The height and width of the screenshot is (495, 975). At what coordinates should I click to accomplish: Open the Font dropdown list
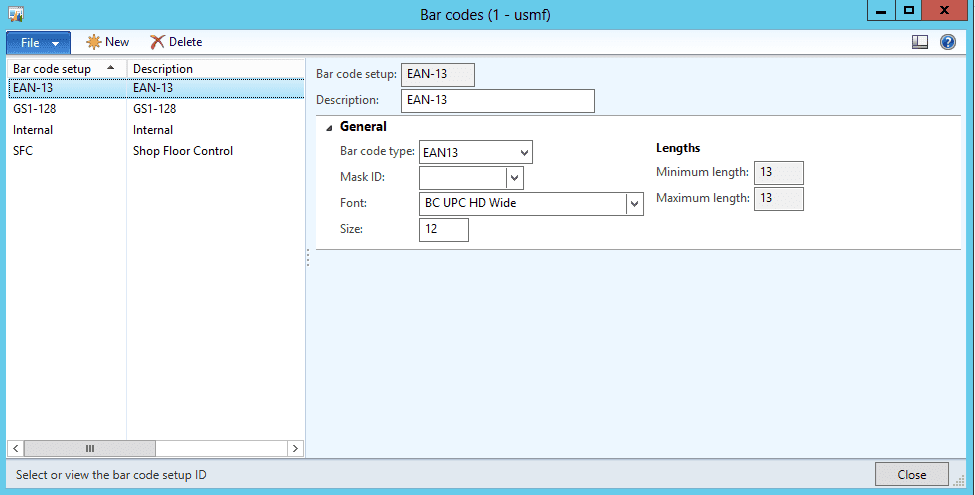[634, 204]
